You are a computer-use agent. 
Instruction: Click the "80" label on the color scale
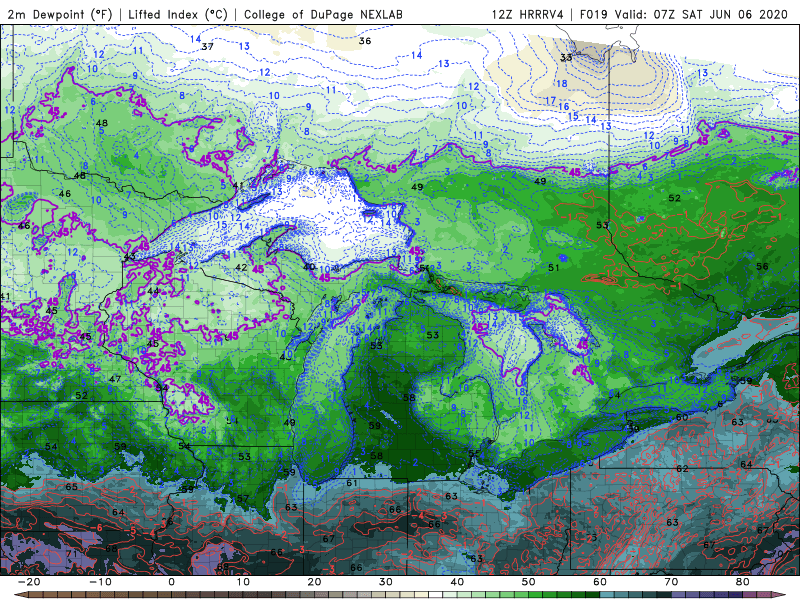pos(743,582)
